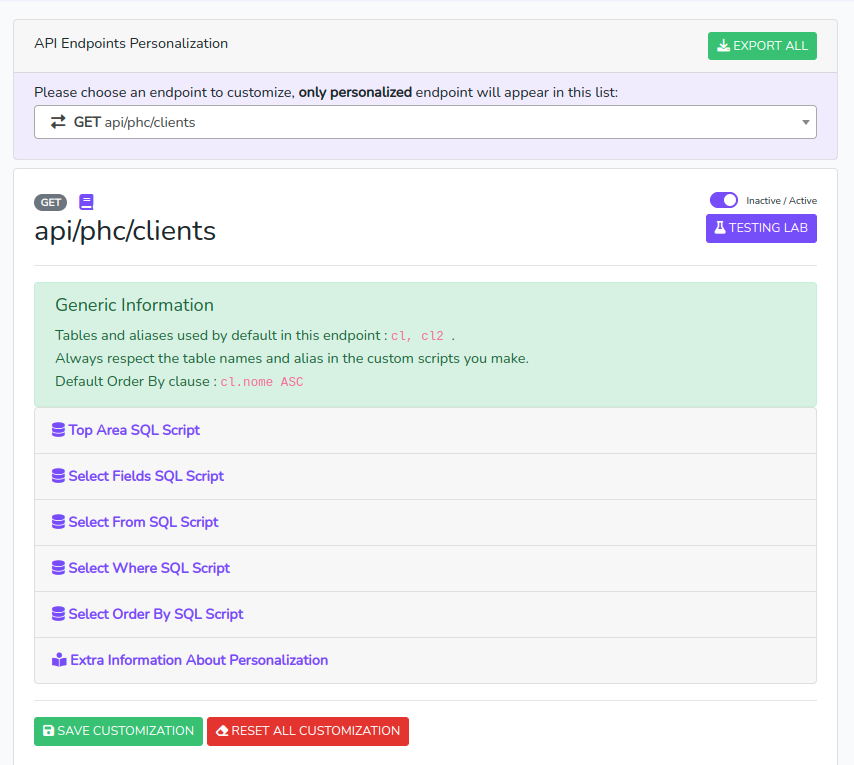
Task: Click the database icon beside Top Area SQL Script
Action: tap(58, 430)
